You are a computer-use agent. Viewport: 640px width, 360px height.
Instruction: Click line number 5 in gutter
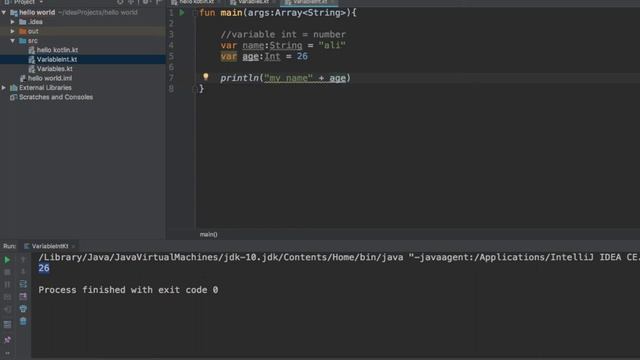(171, 56)
